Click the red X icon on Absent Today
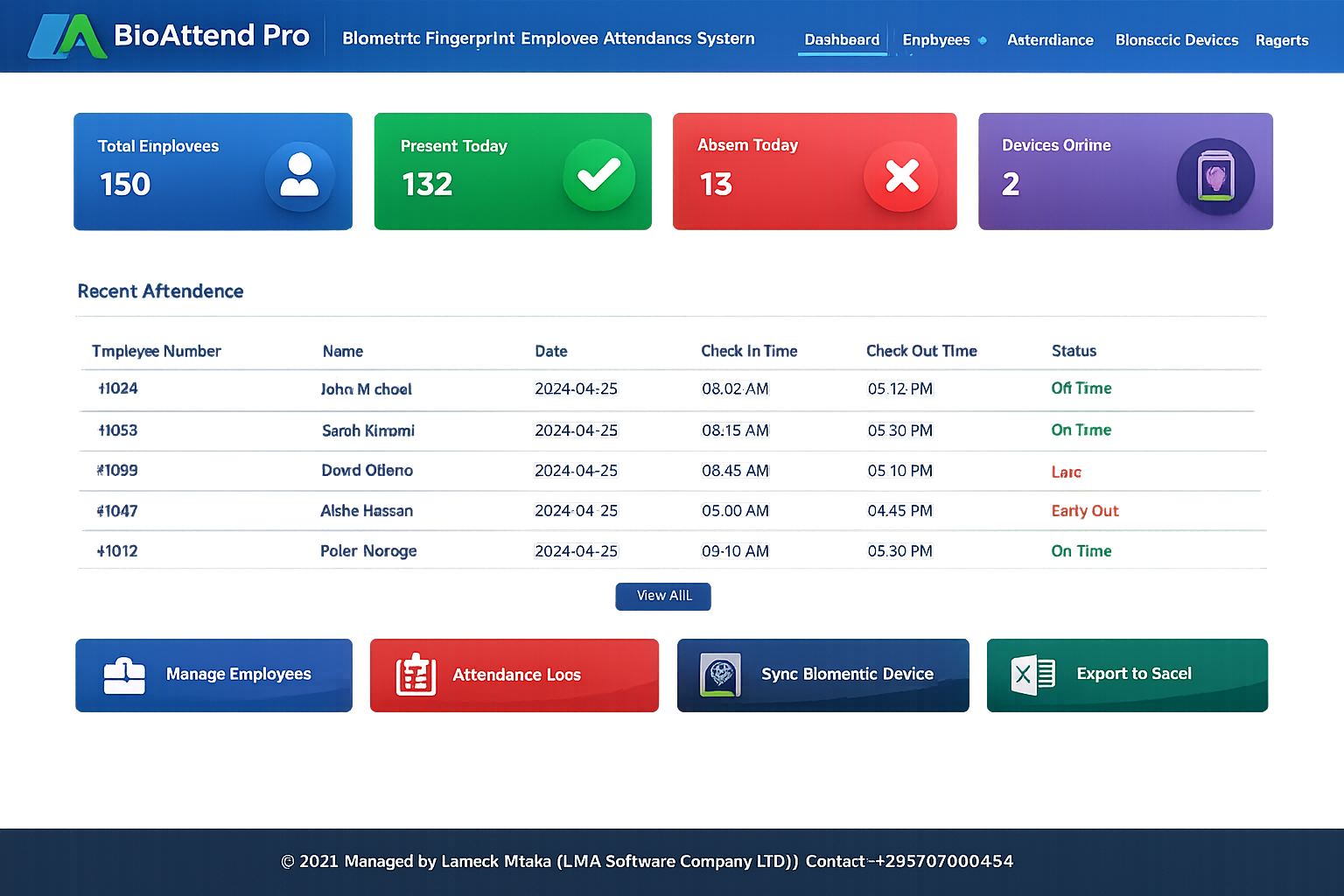1344x896 pixels. 901,176
